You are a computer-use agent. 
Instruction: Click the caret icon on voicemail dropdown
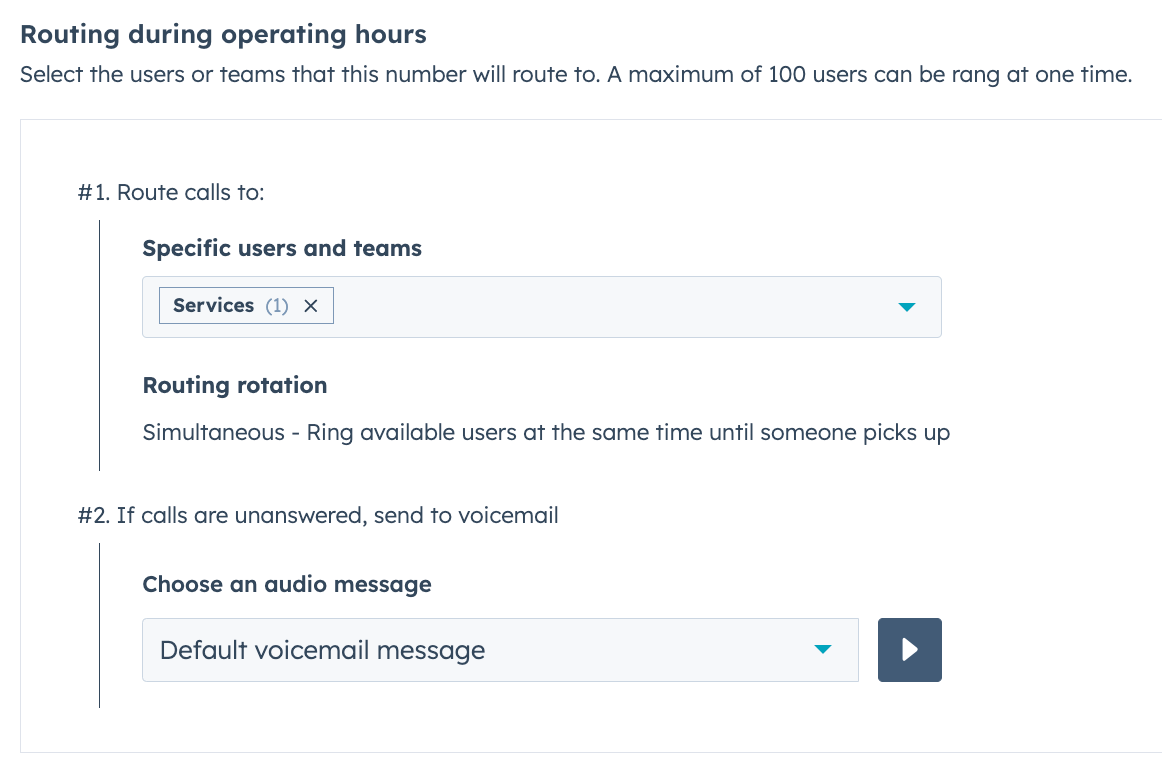[x=822, y=649]
